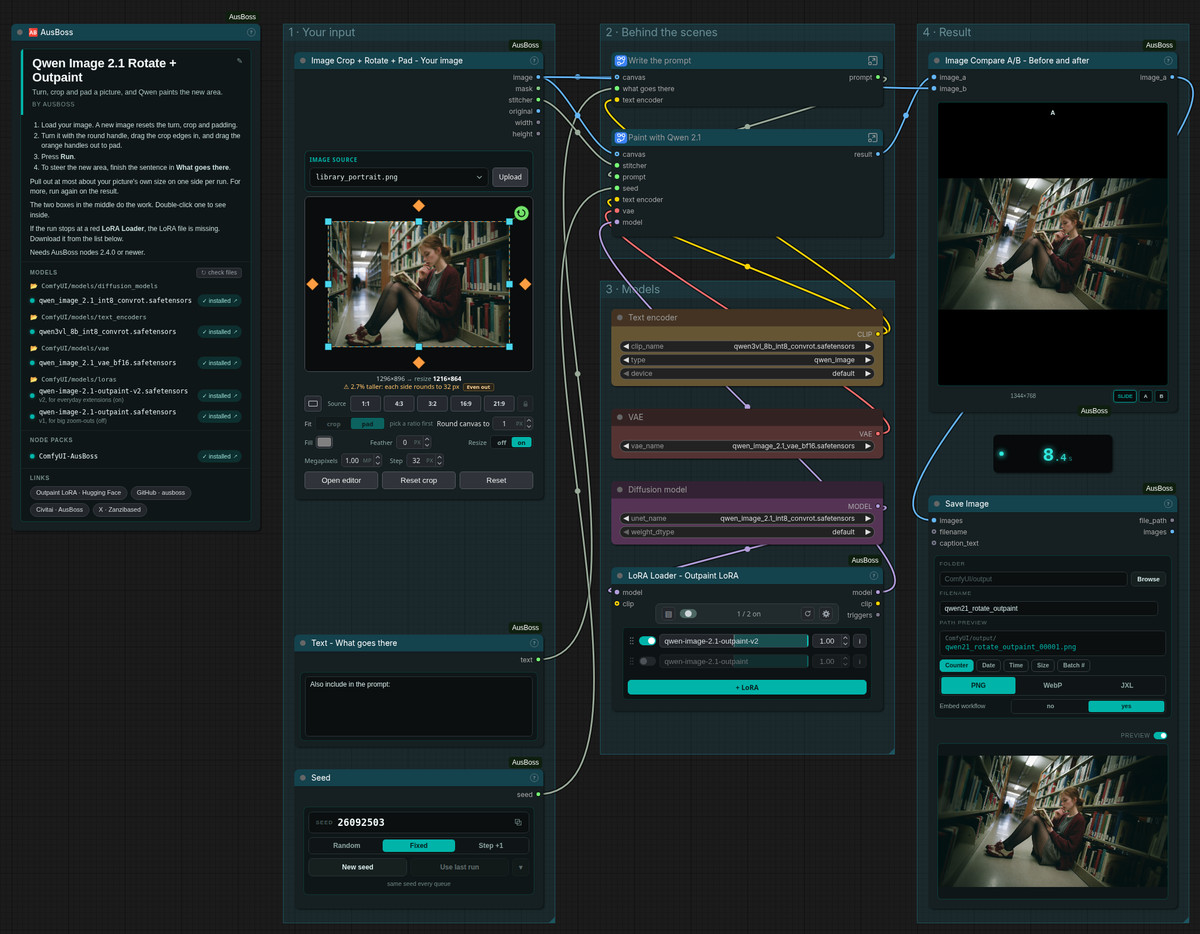Click the info button for qwen-image-2.1-outpaint-v2
The image size is (1200, 934).
859,641
